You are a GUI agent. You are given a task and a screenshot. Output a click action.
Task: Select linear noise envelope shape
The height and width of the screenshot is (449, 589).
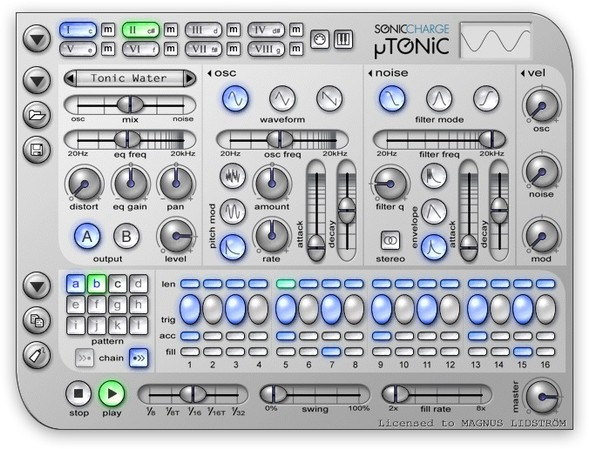tap(434, 212)
